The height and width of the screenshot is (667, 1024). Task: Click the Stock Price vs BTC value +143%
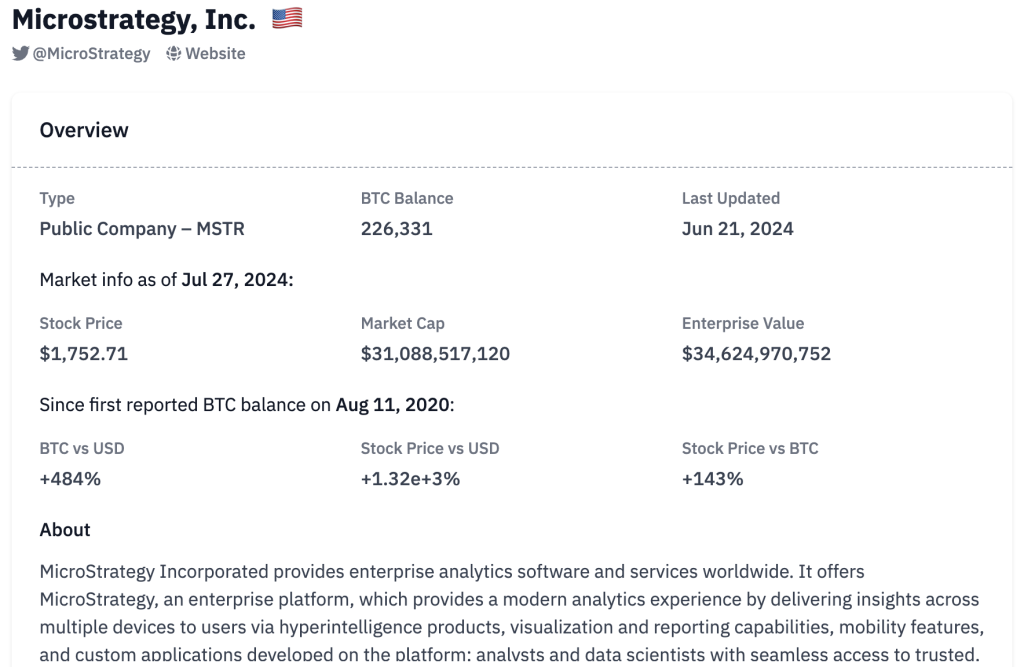click(712, 478)
